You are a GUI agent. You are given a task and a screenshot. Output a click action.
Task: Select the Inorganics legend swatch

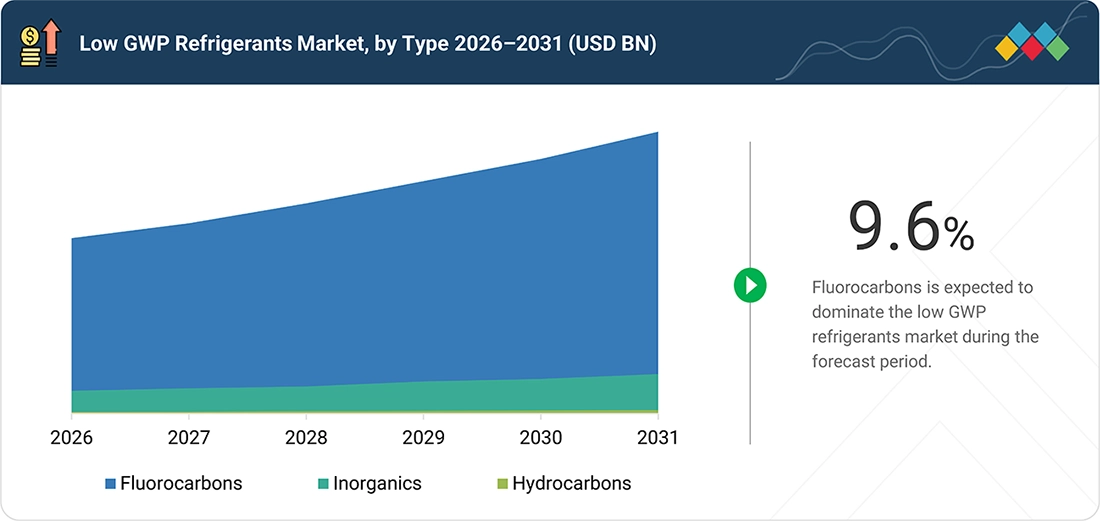[x=323, y=484]
